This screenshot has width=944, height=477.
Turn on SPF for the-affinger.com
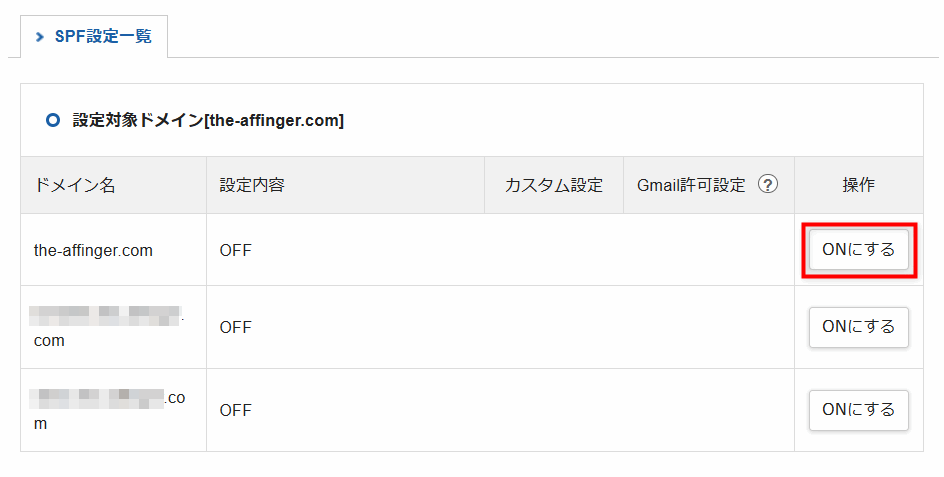coord(859,249)
